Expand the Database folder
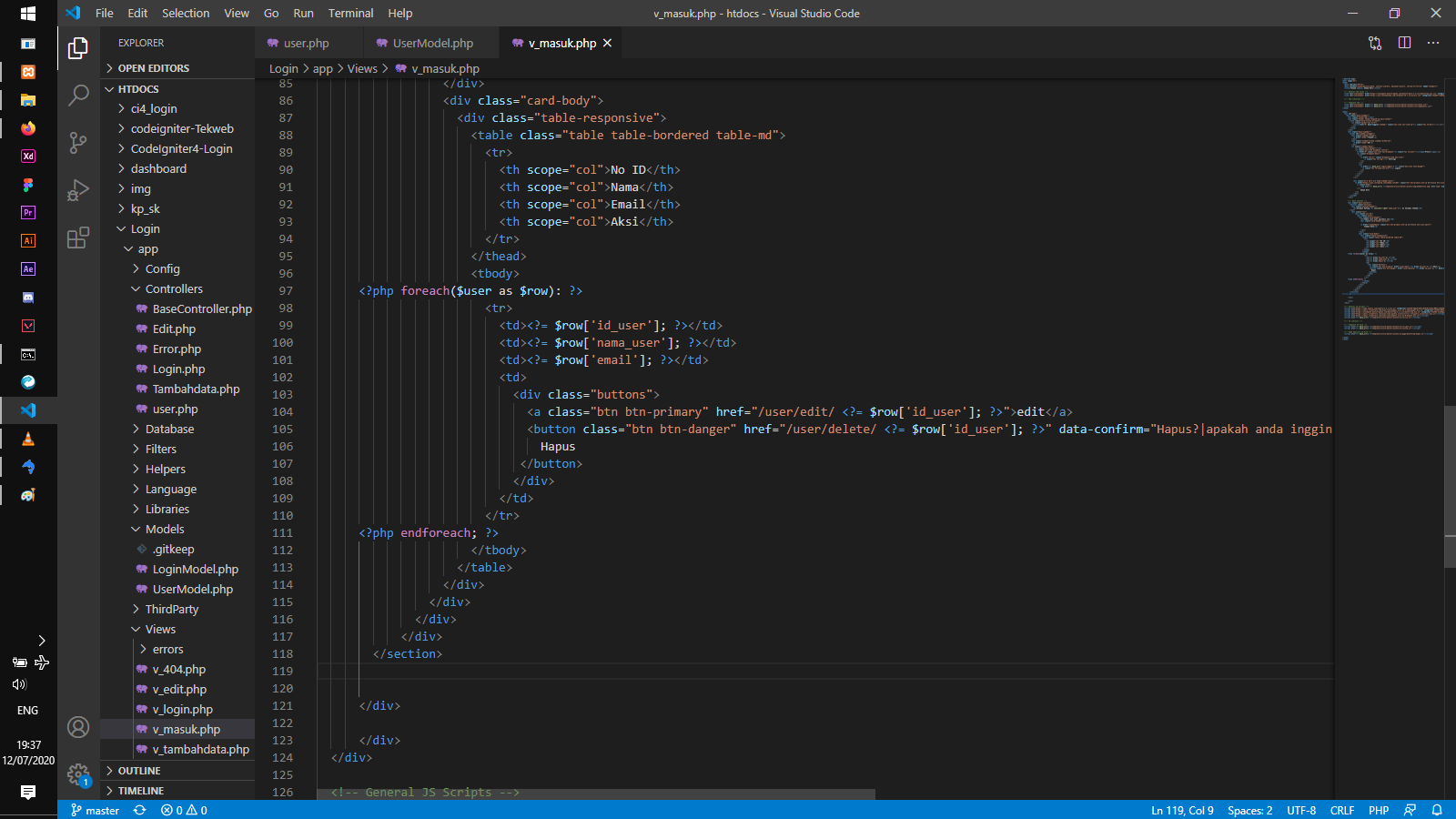1456x819 pixels. (177, 429)
